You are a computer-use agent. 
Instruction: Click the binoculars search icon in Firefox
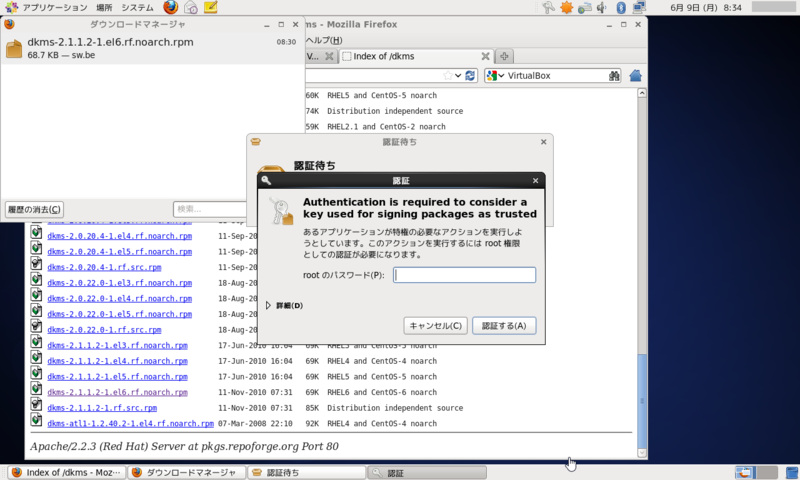614,75
